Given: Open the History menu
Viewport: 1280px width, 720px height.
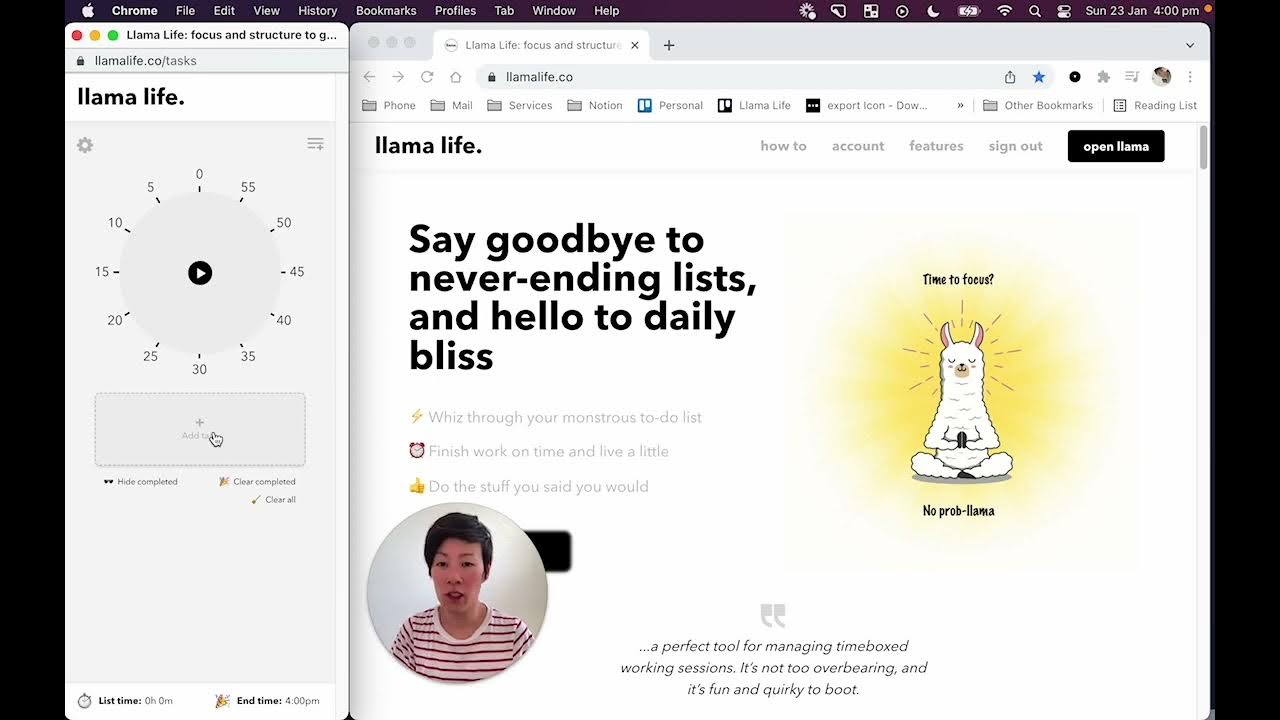Looking at the screenshot, I should 317,10.
